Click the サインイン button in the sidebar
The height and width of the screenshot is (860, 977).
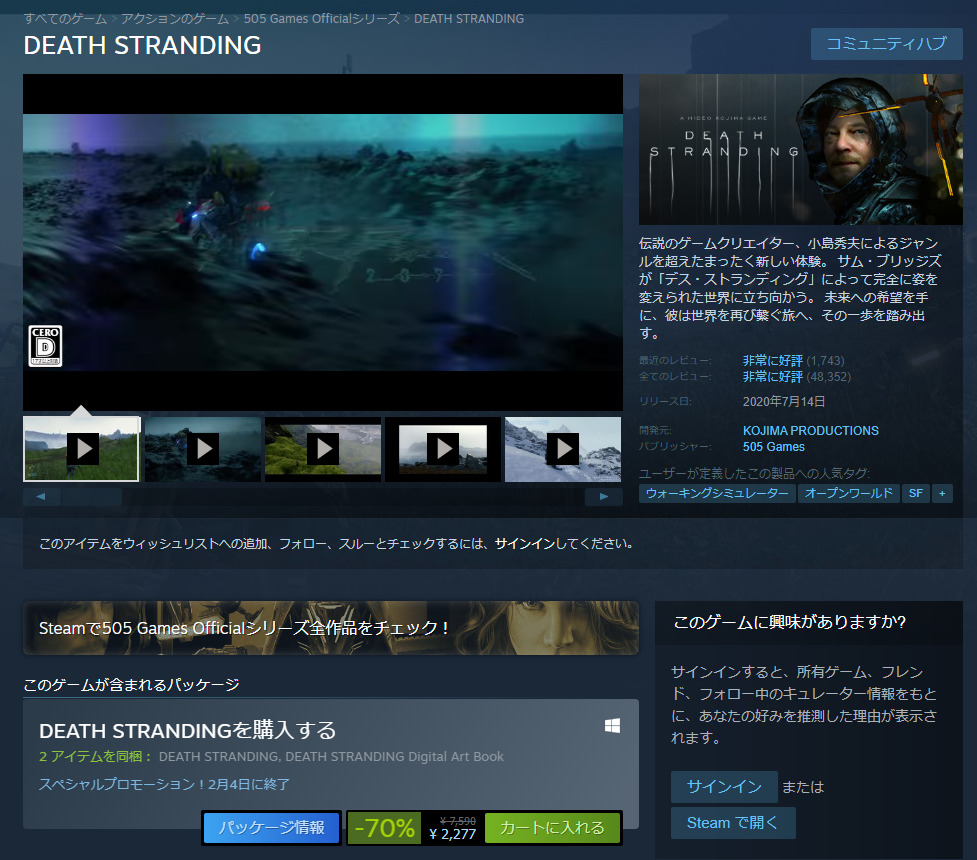point(724,786)
